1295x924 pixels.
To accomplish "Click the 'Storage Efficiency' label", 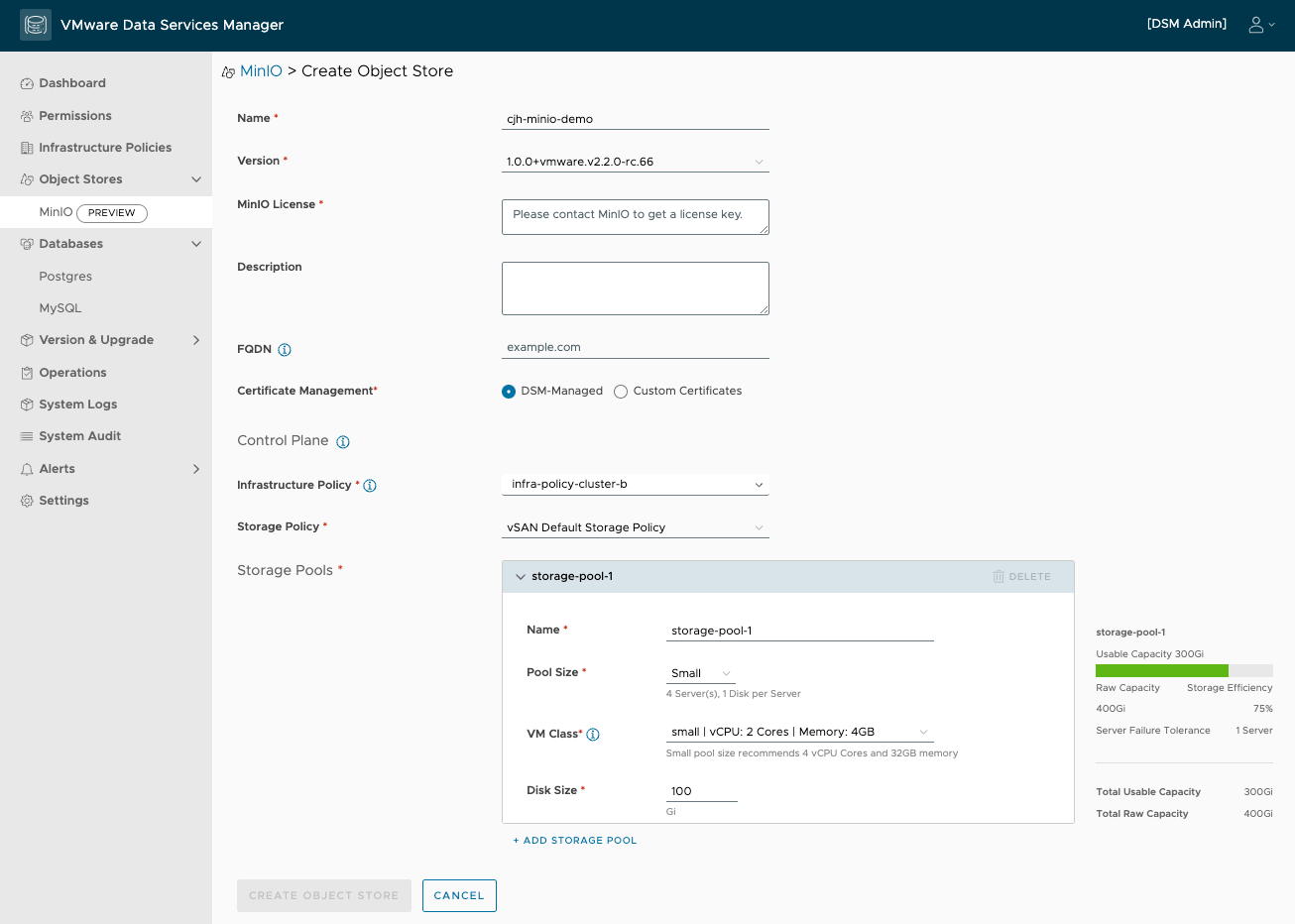I will (x=1230, y=688).
